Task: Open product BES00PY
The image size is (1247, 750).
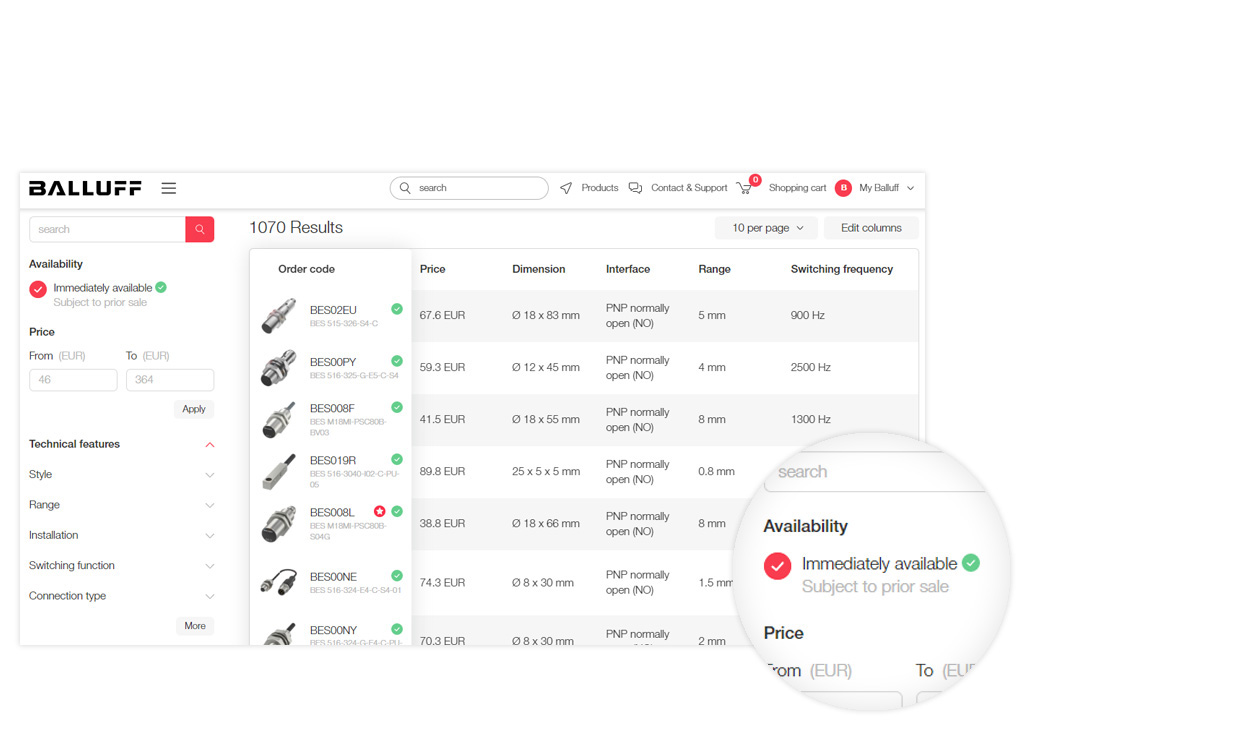Action: pos(333,362)
